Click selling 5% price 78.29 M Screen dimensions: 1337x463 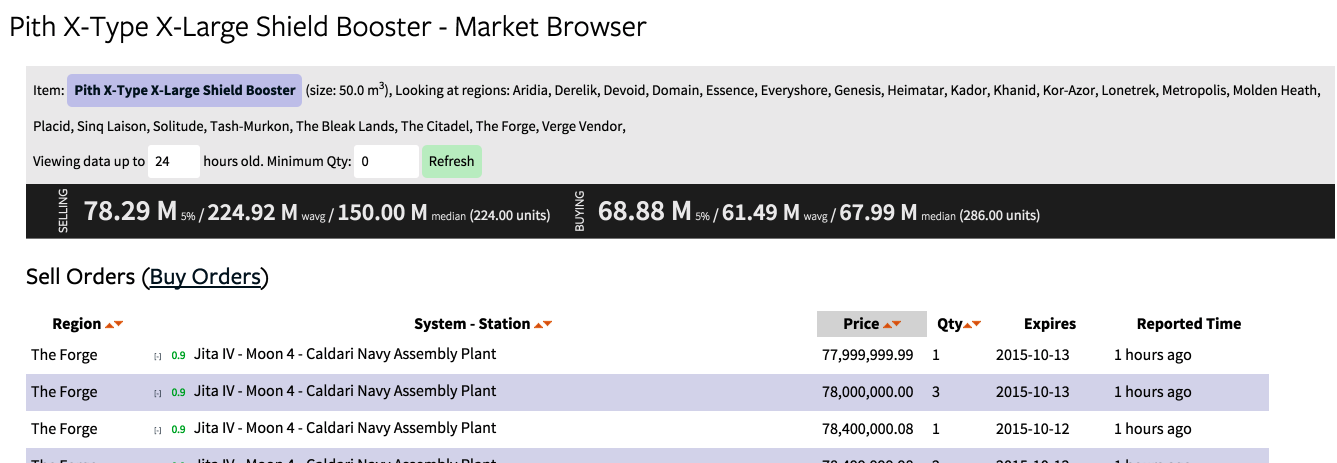(130, 211)
